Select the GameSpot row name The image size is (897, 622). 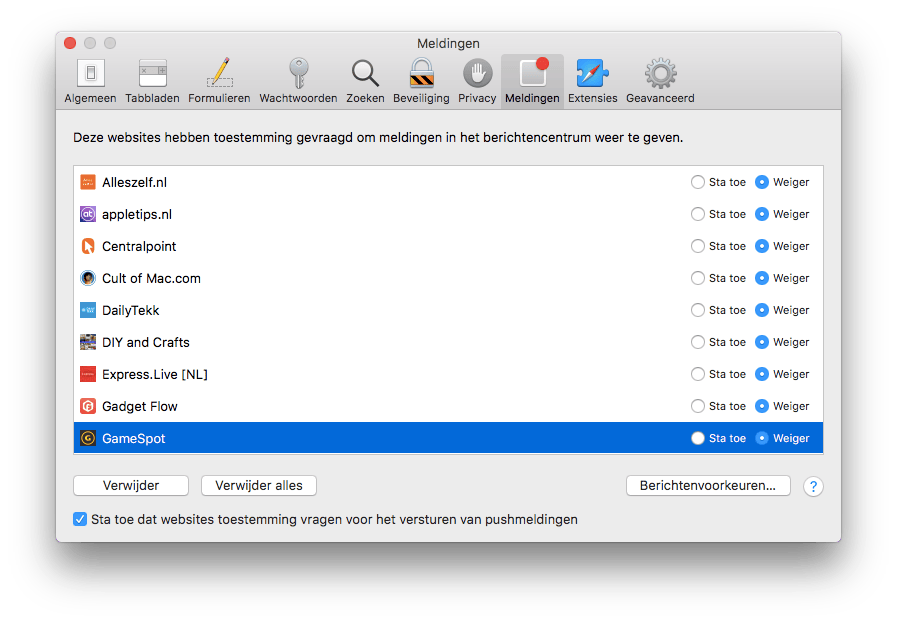coord(133,439)
